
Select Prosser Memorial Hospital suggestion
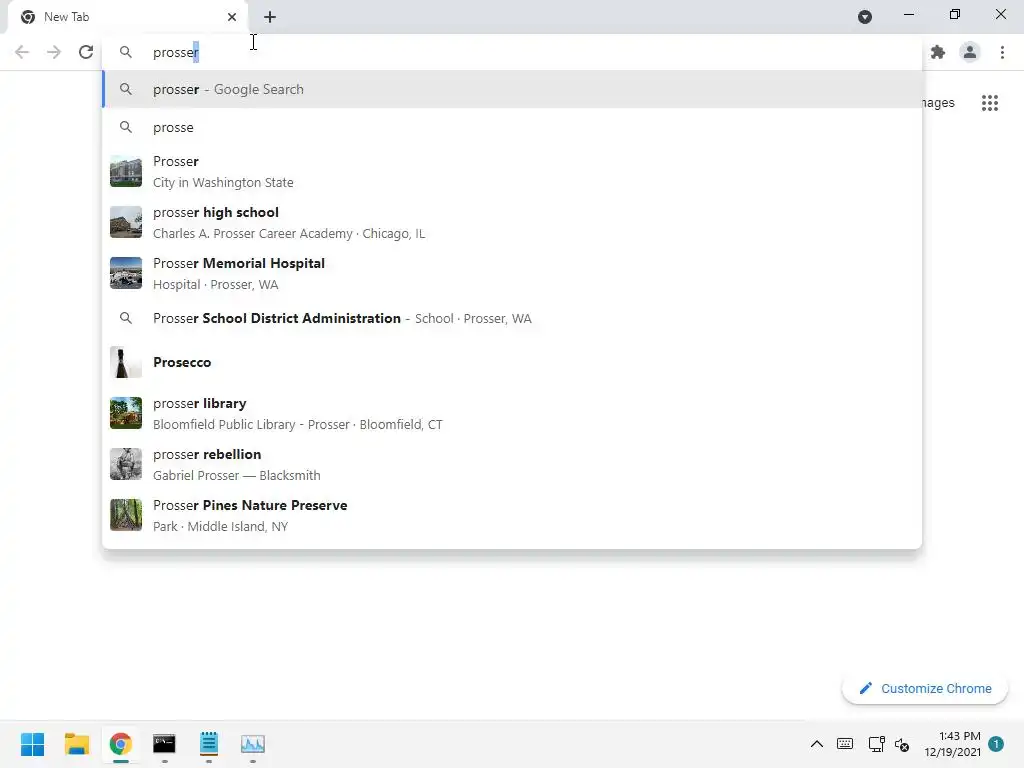click(512, 274)
